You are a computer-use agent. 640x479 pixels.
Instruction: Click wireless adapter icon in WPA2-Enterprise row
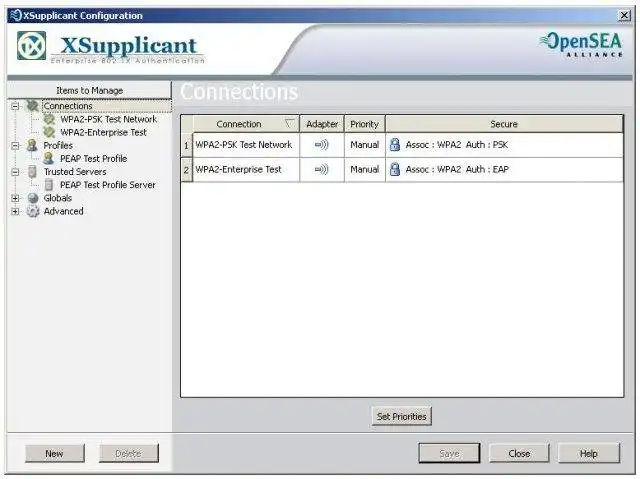coord(322,169)
